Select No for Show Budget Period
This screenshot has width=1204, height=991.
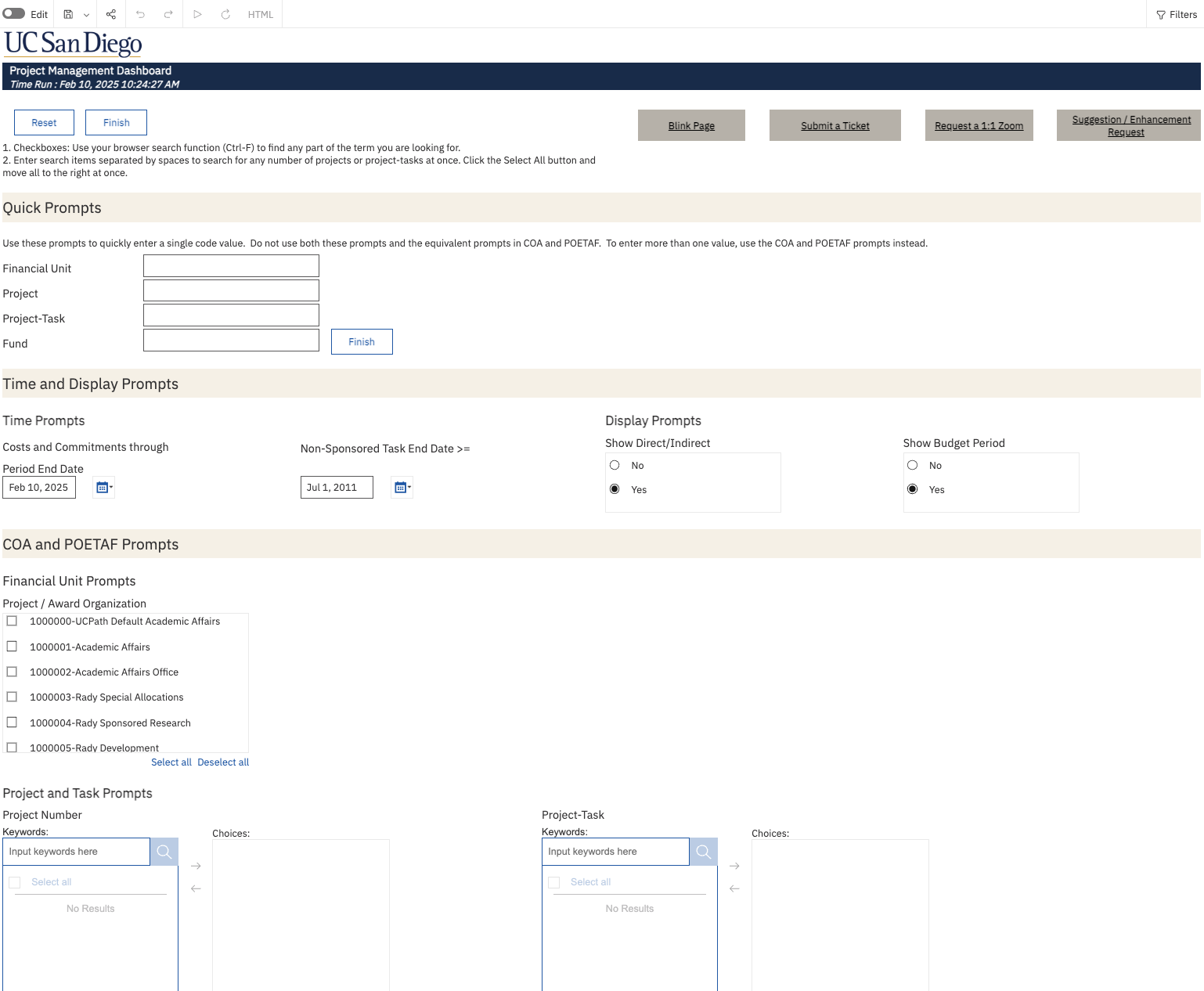click(912, 465)
